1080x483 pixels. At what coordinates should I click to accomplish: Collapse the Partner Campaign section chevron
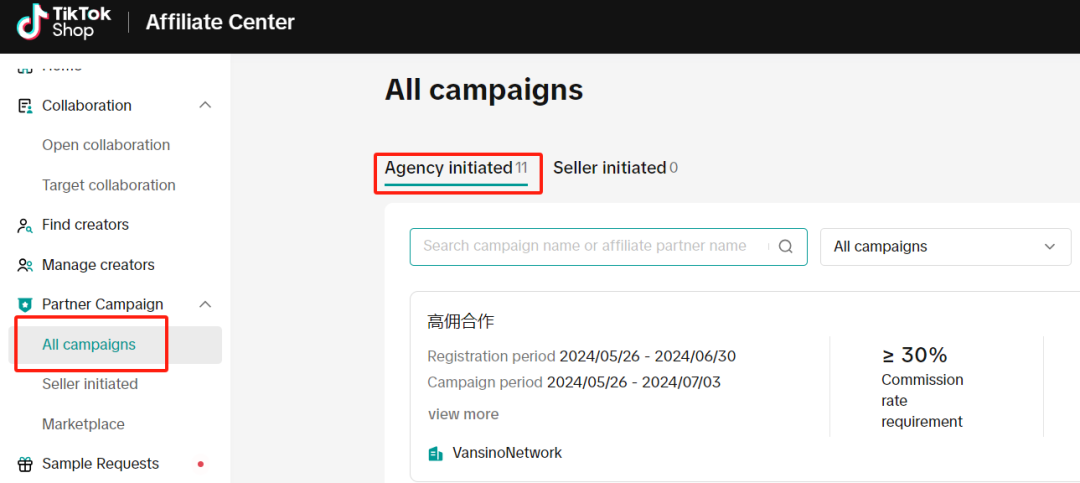tap(205, 304)
